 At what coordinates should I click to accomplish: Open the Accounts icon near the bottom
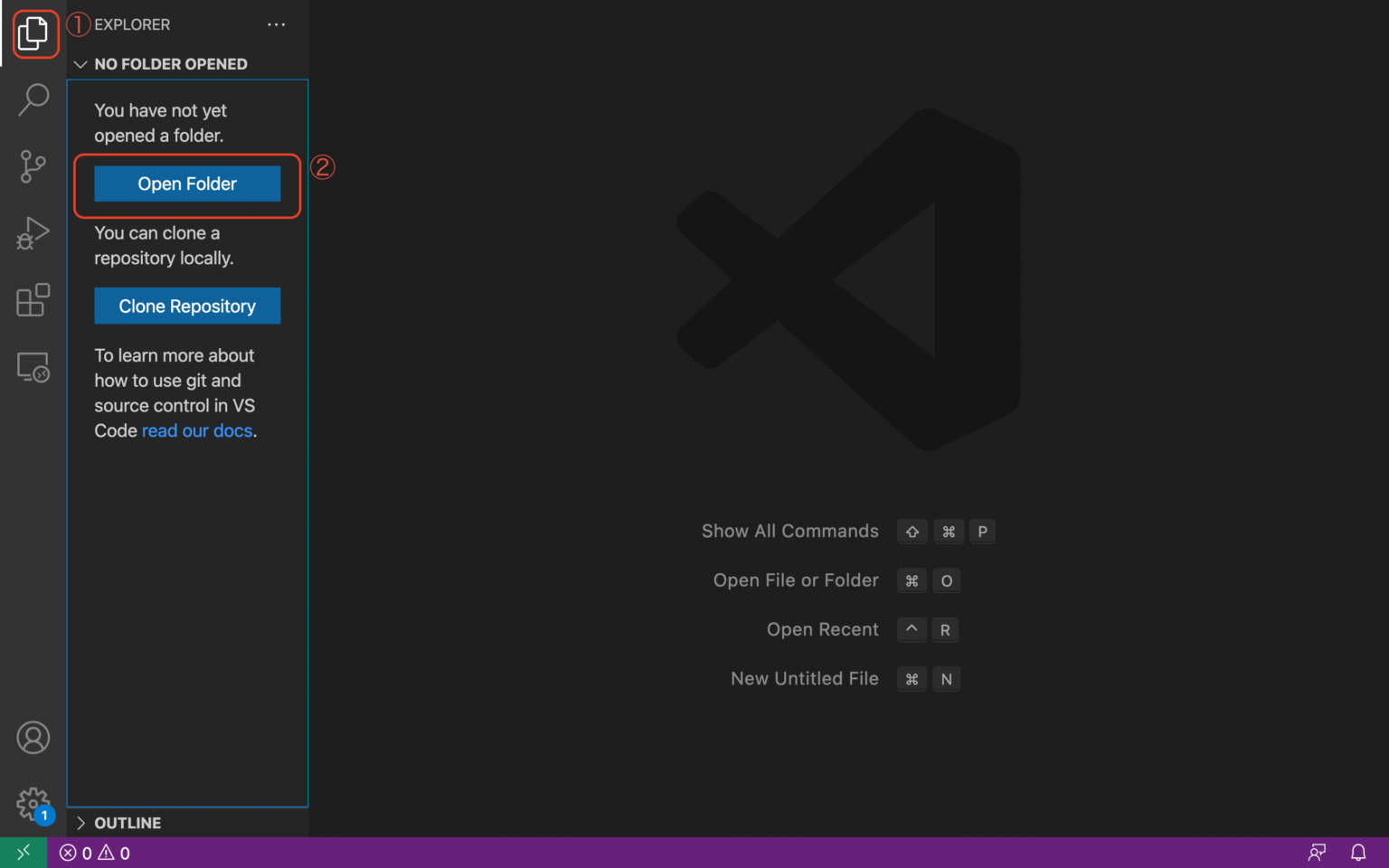pyautogui.click(x=34, y=737)
